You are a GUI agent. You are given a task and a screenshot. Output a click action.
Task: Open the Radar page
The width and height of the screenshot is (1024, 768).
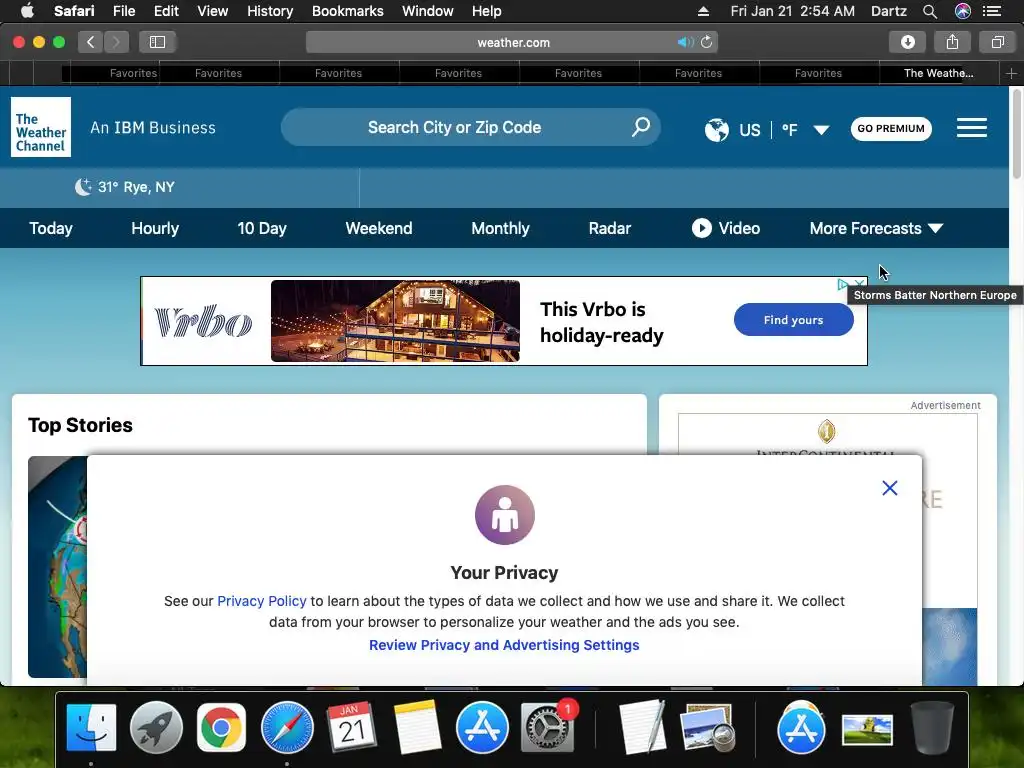click(609, 228)
